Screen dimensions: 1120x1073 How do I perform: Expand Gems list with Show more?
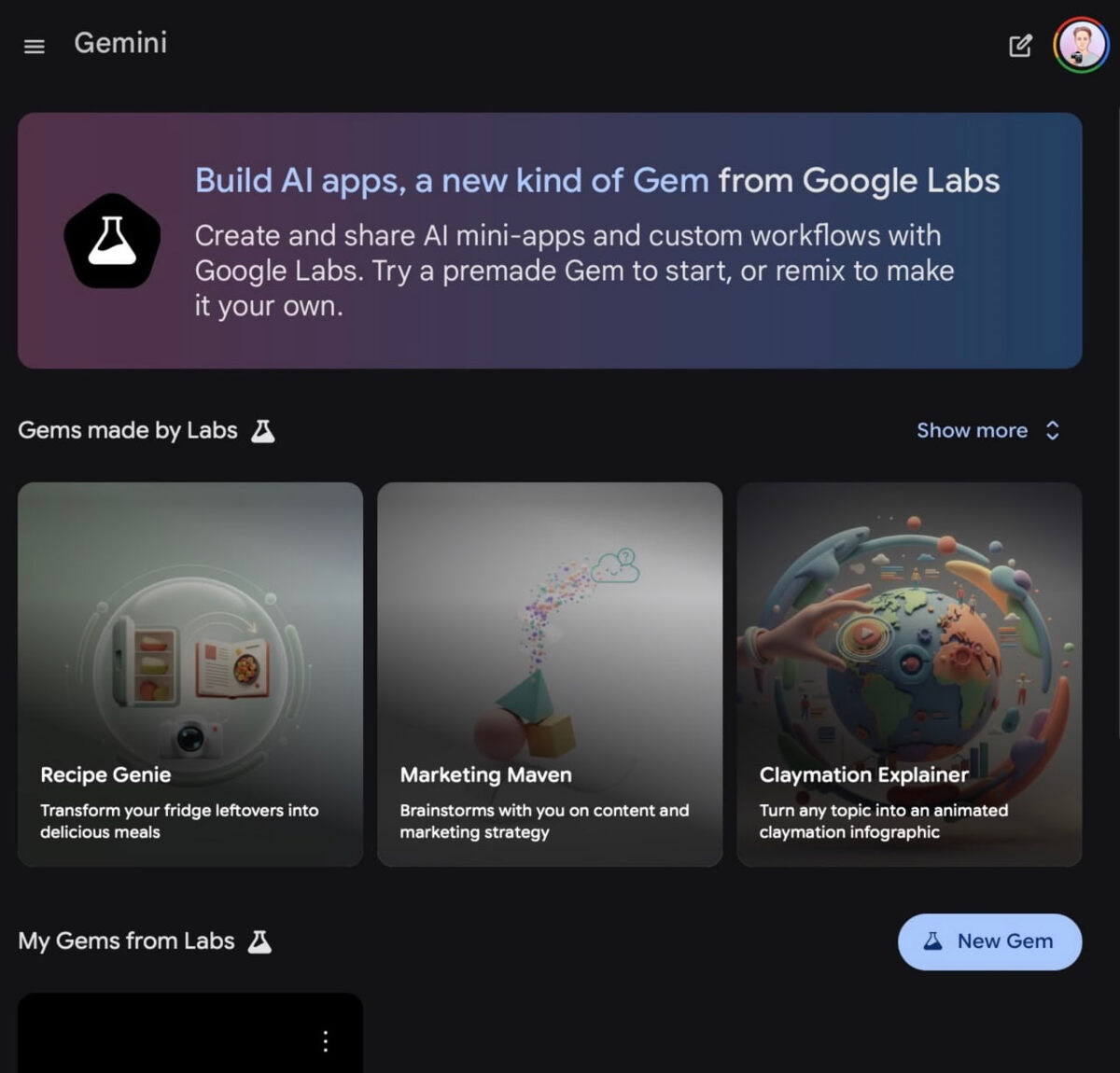click(988, 430)
